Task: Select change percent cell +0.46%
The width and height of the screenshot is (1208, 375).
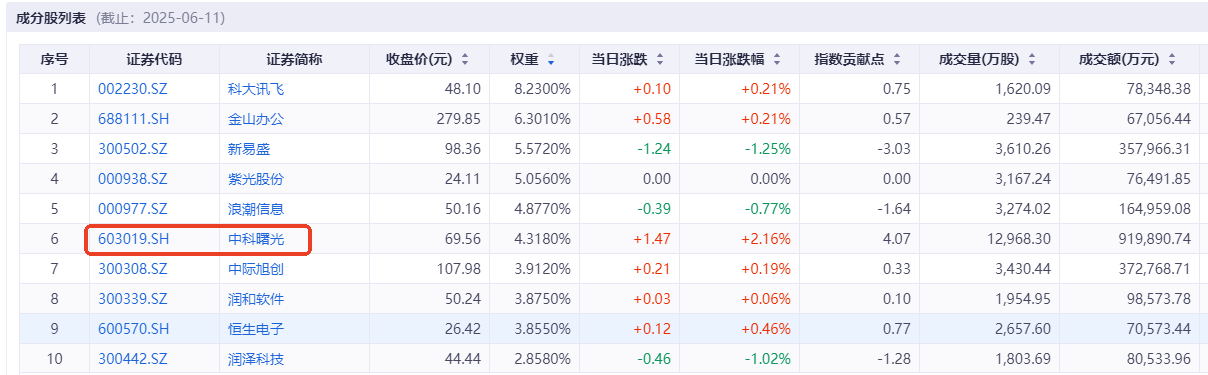Action: pos(766,329)
